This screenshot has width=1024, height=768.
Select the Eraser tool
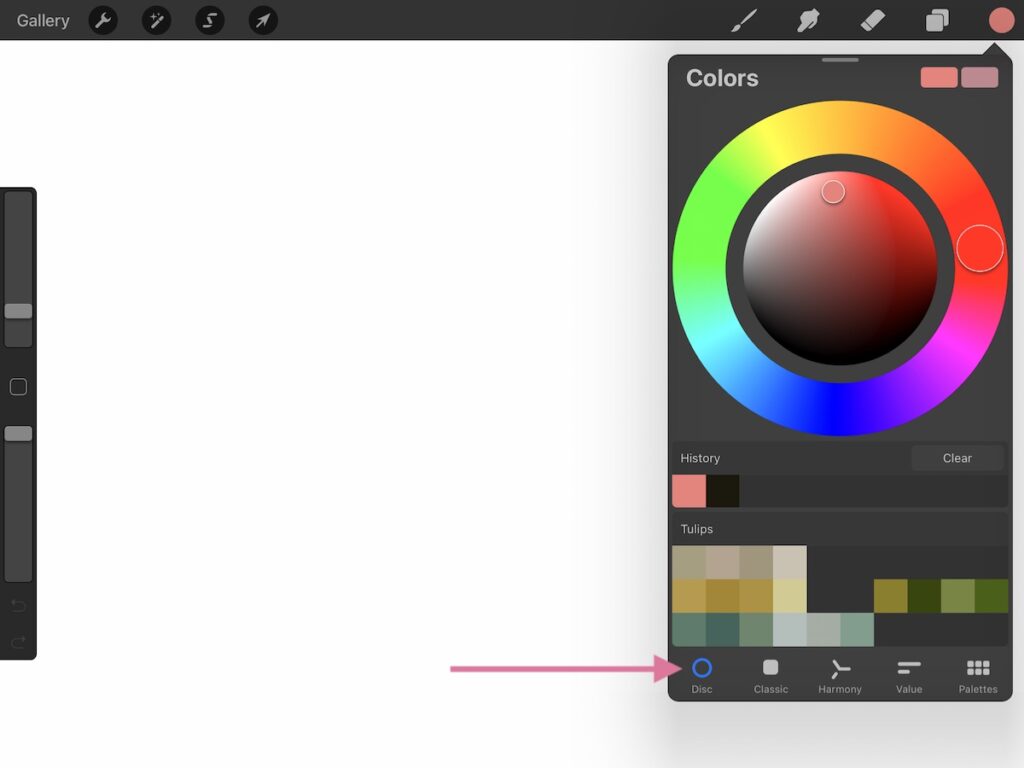pyautogui.click(x=873, y=20)
